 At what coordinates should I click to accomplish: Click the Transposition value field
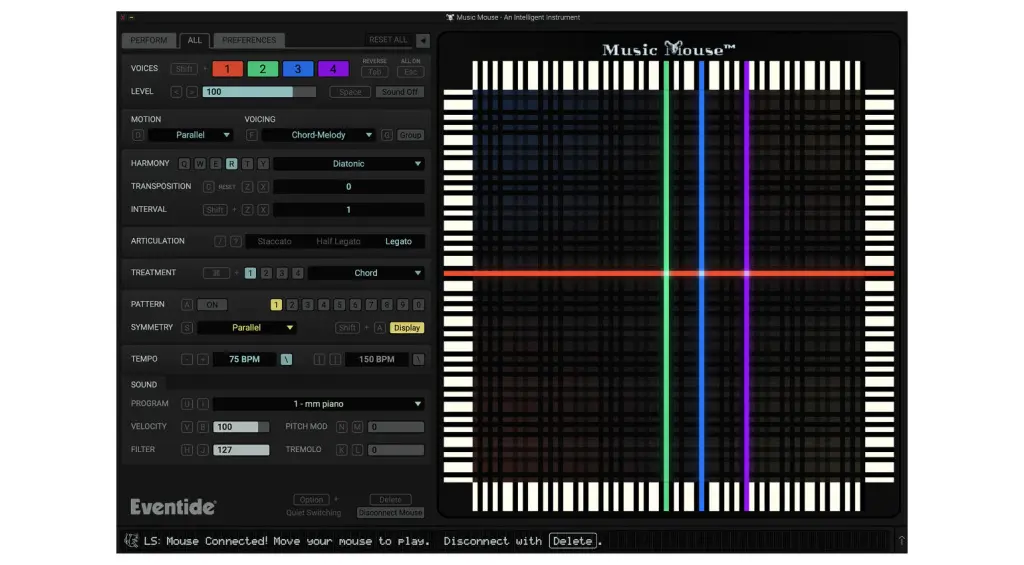click(x=349, y=187)
